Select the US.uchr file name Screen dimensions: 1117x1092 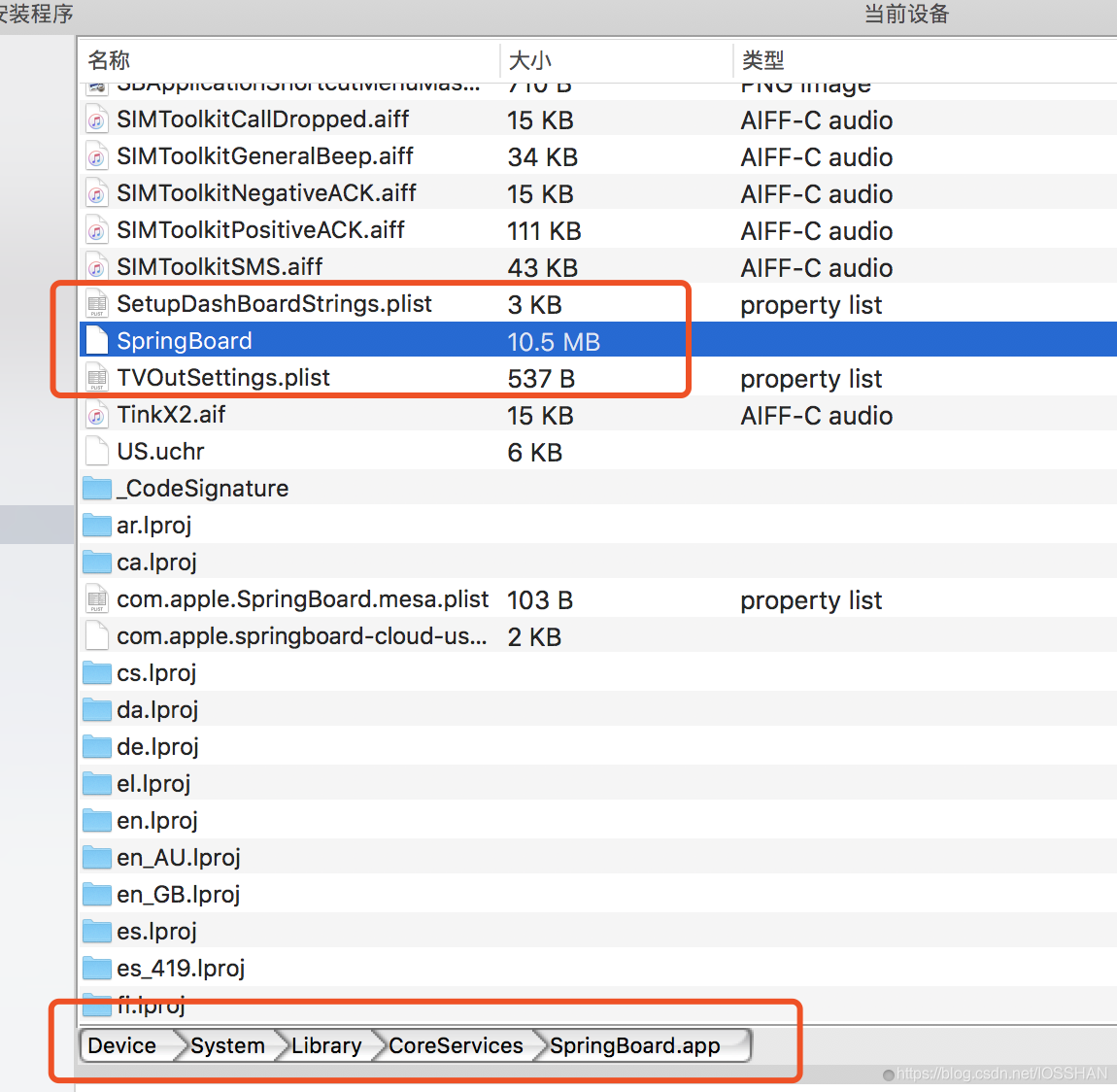coord(160,452)
